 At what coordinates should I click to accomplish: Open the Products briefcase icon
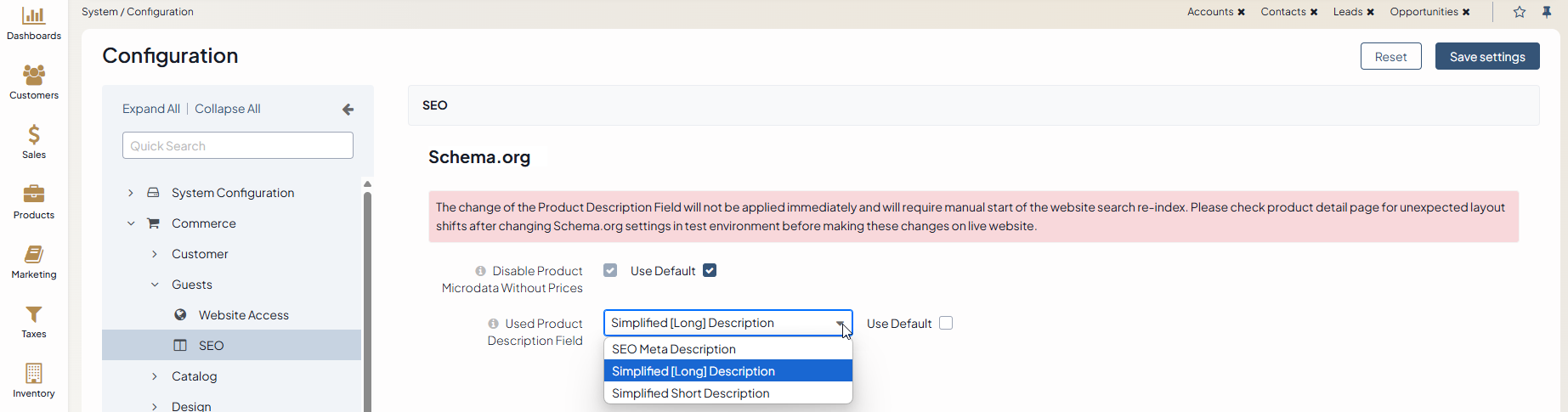coord(34,195)
